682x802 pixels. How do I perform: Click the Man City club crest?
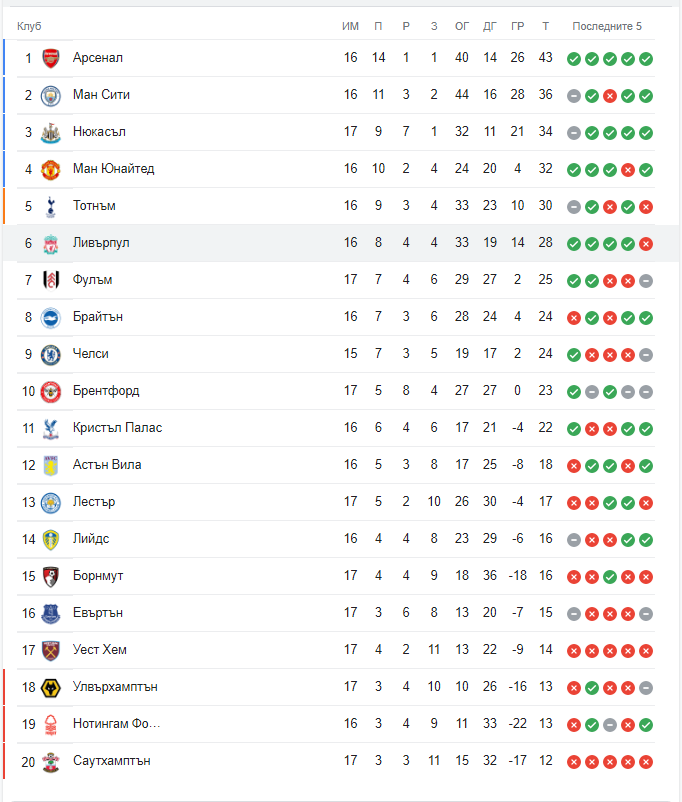pyautogui.click(x=51, y=96)
